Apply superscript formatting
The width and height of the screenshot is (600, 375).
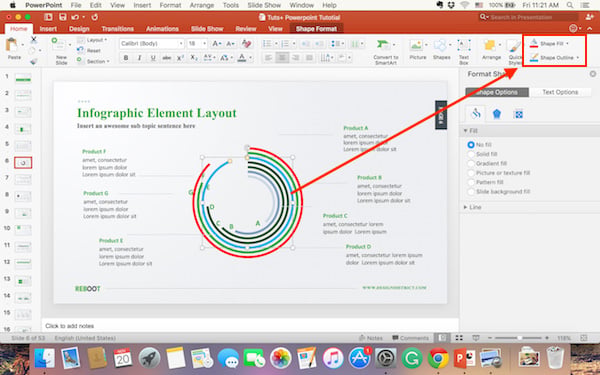click(x=180, y=58)
